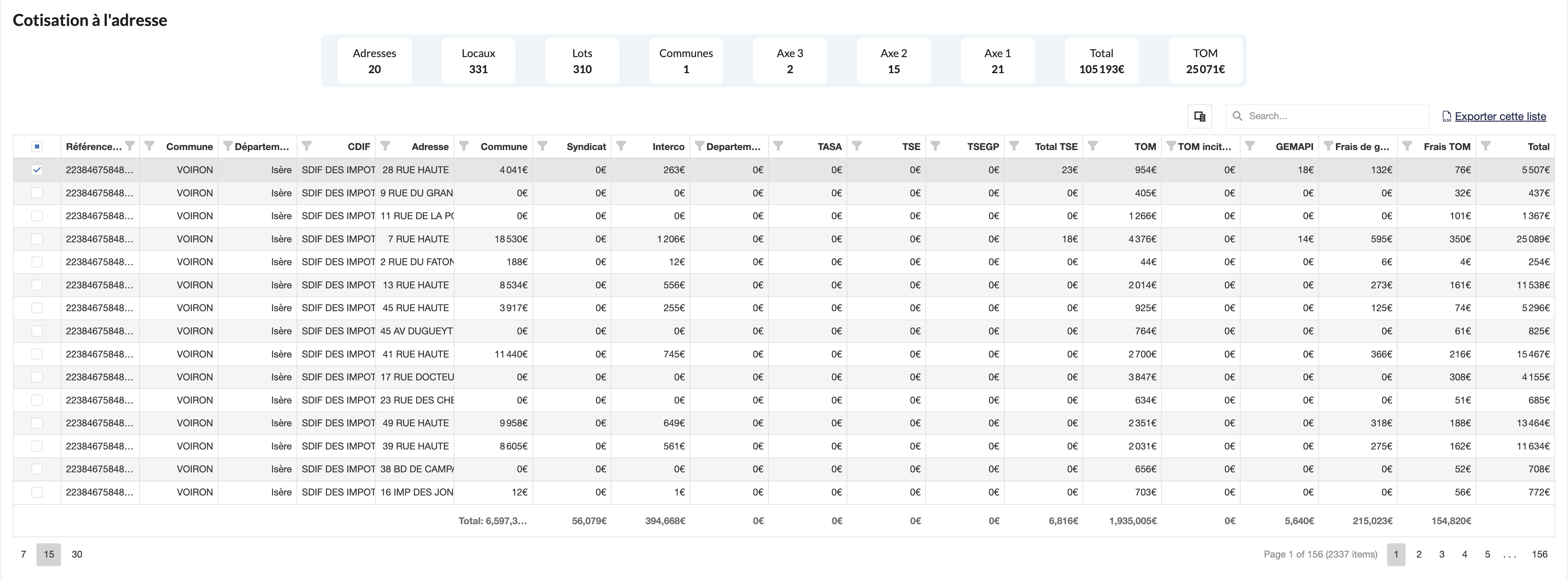Screen dimensions: 1568x581
Task: Focus the Search input field
Action: [1333, 116]
